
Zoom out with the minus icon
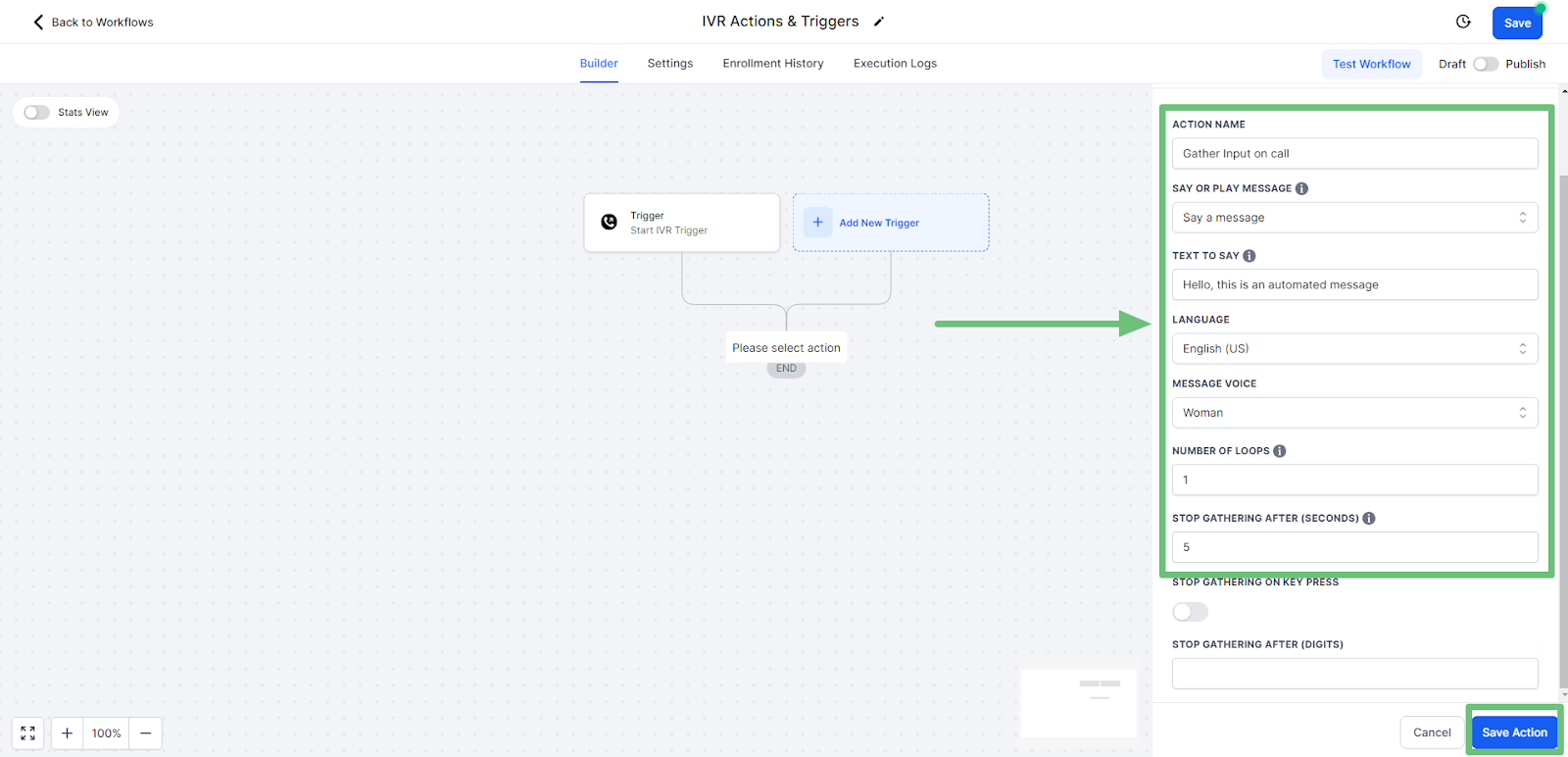[x=145, y=732]
